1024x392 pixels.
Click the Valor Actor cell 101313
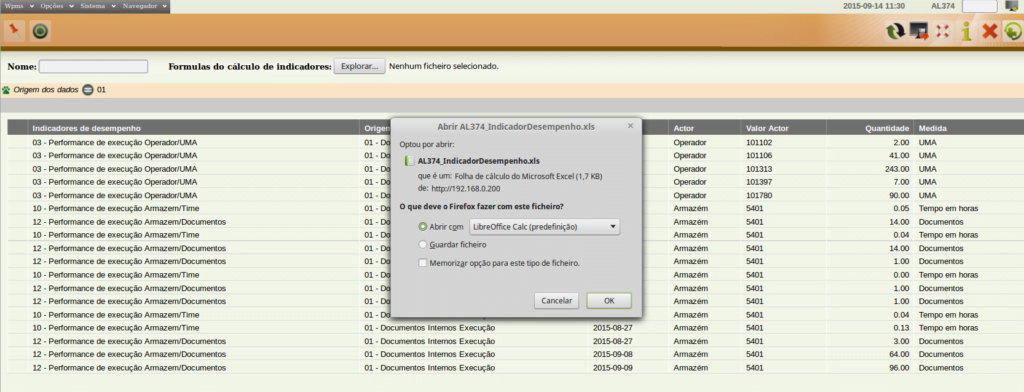(x=759, y=169)
